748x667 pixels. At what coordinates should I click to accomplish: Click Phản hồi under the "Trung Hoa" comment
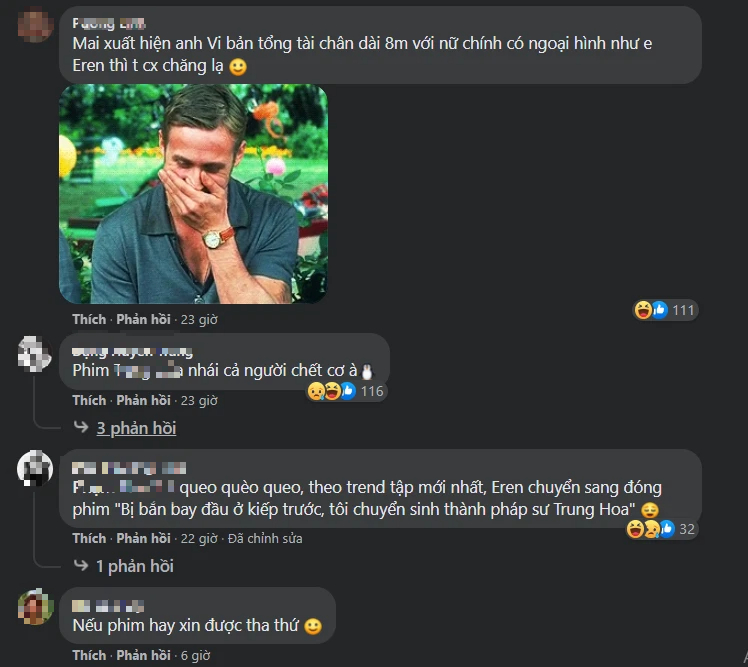point(145,538)
